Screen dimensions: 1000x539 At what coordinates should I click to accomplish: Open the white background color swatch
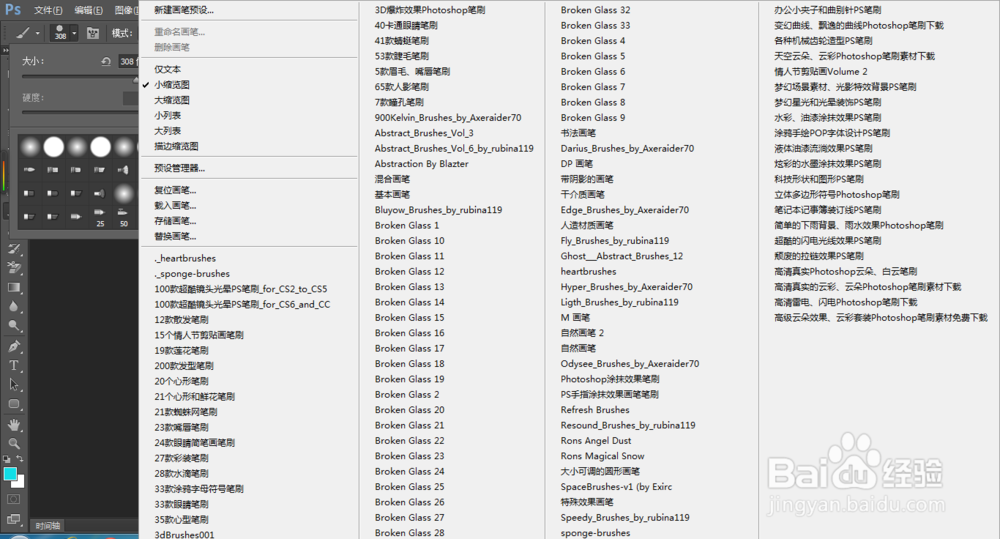coord(20,483)
